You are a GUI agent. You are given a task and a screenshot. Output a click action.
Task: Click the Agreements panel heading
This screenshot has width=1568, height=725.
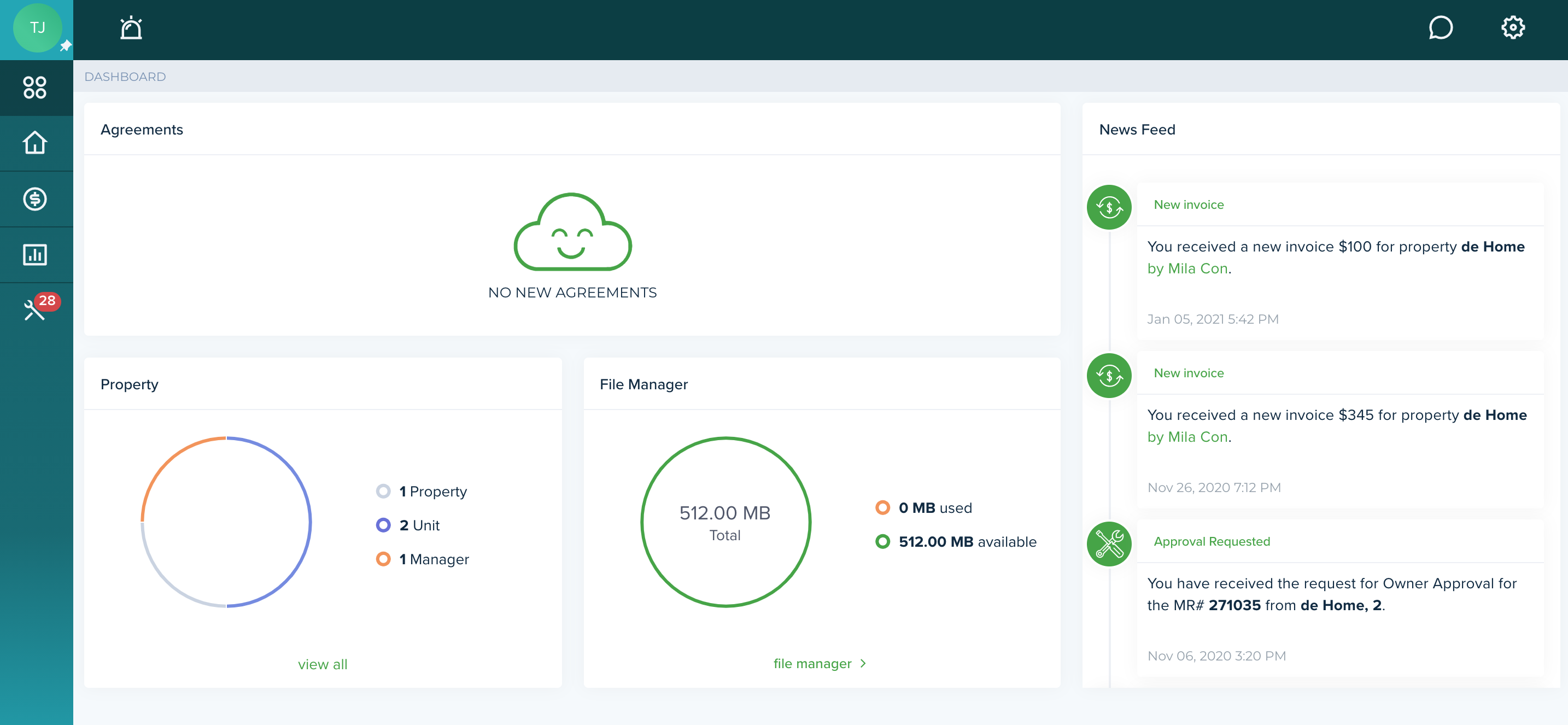point(142,130)
